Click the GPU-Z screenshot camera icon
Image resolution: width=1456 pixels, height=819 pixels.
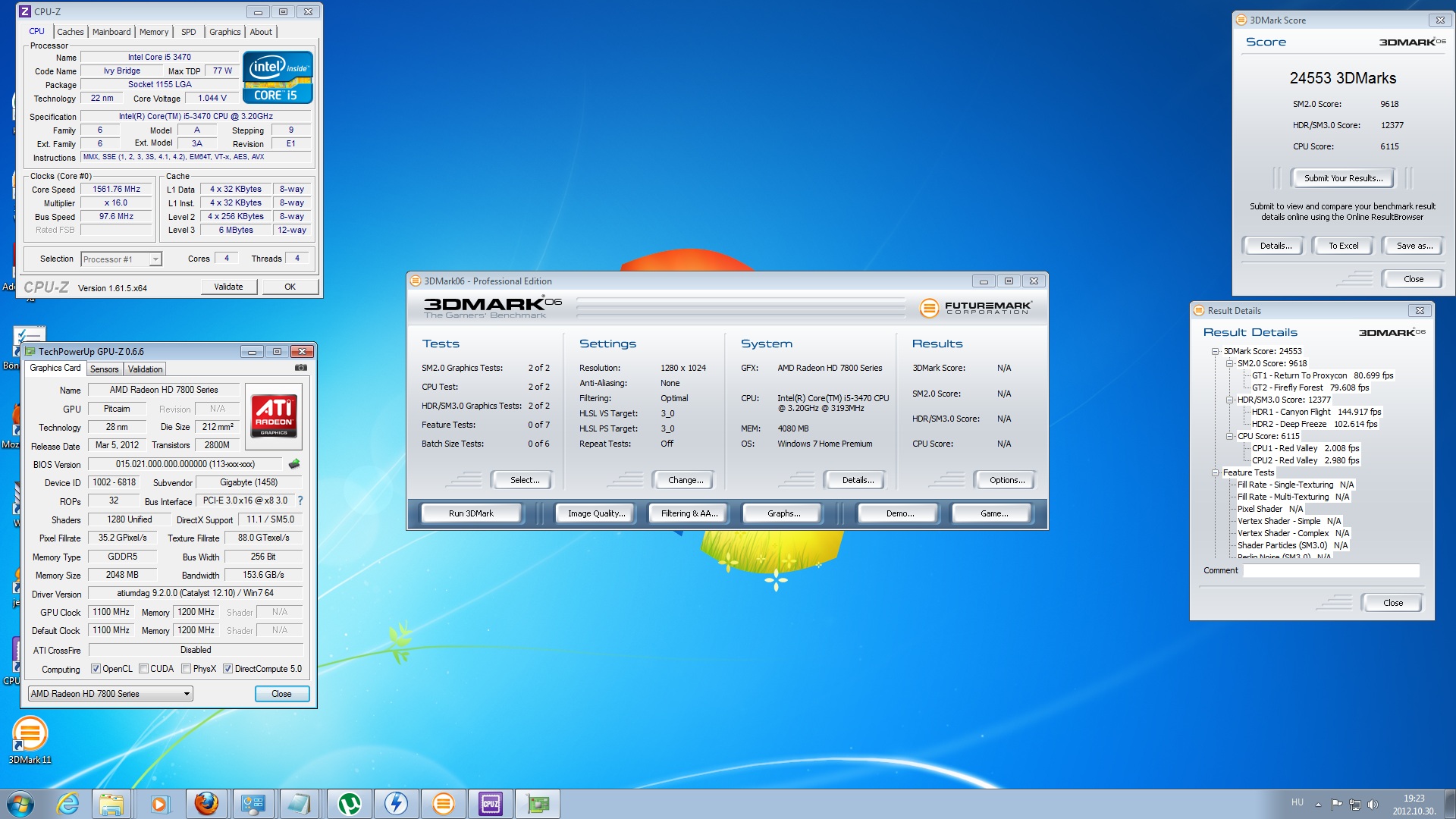301,368
